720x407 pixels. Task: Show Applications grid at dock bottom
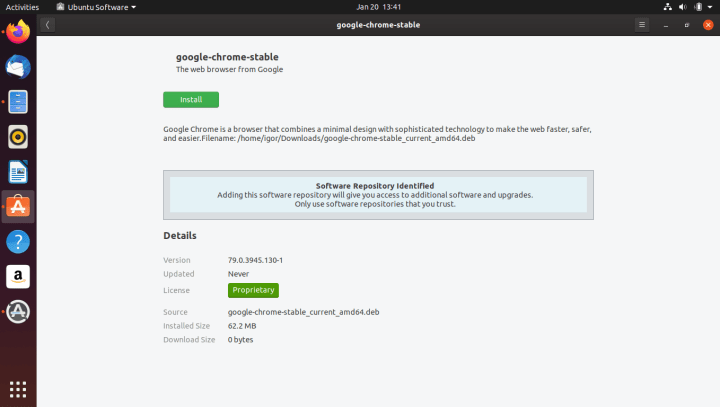click(x=18, y=390)
